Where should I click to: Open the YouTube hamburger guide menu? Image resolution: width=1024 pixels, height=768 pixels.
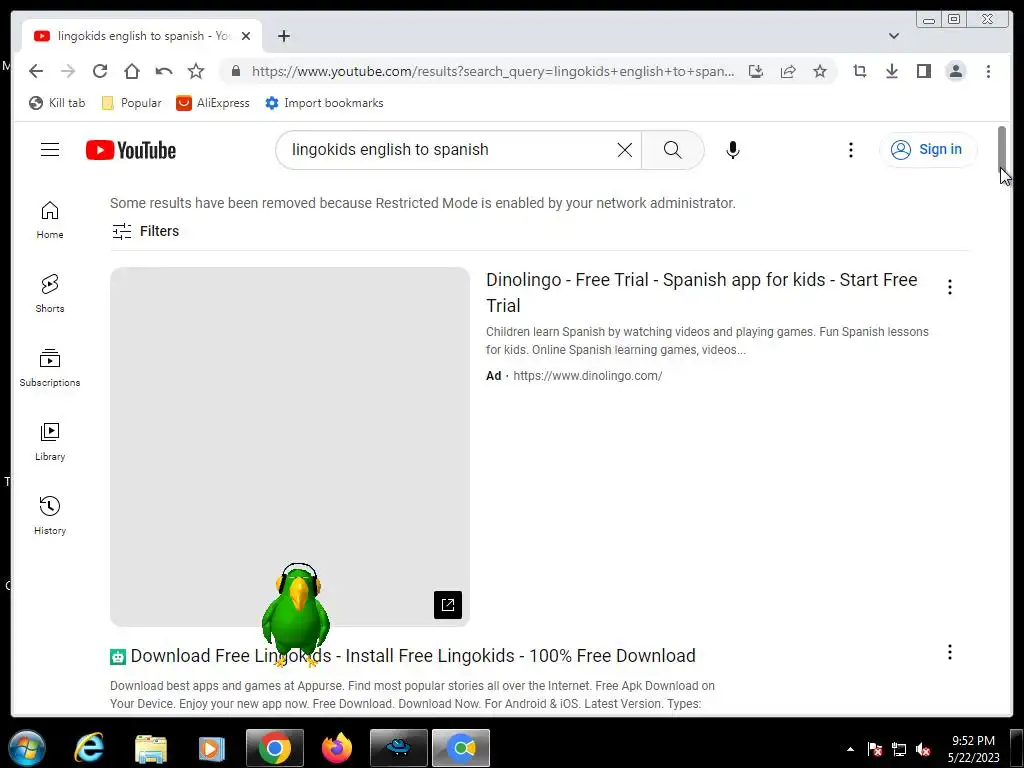point(50,150)
